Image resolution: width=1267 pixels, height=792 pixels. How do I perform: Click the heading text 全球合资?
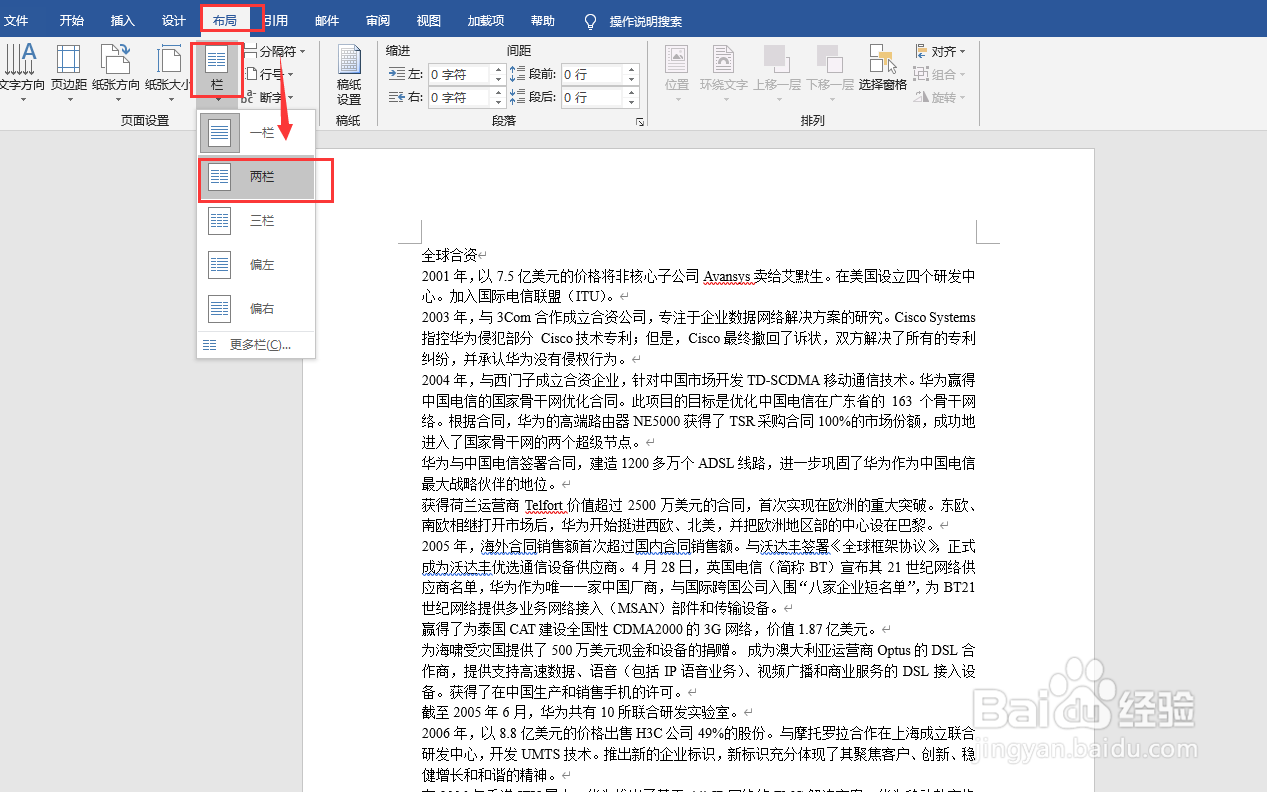pyautogui.click(x=449, y=255)
